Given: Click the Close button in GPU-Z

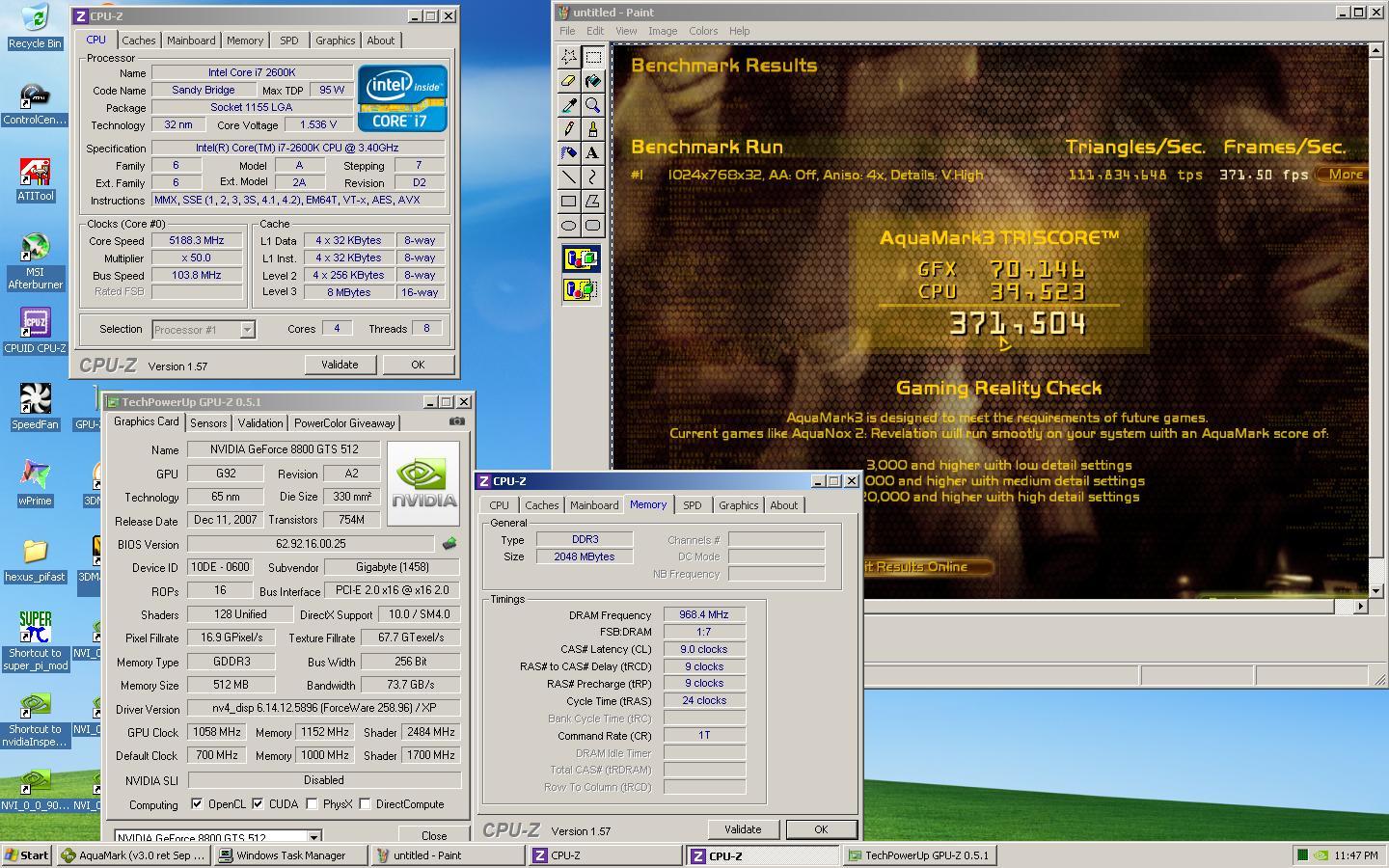Looking at the screenshot, I should [x=434, y=836].
